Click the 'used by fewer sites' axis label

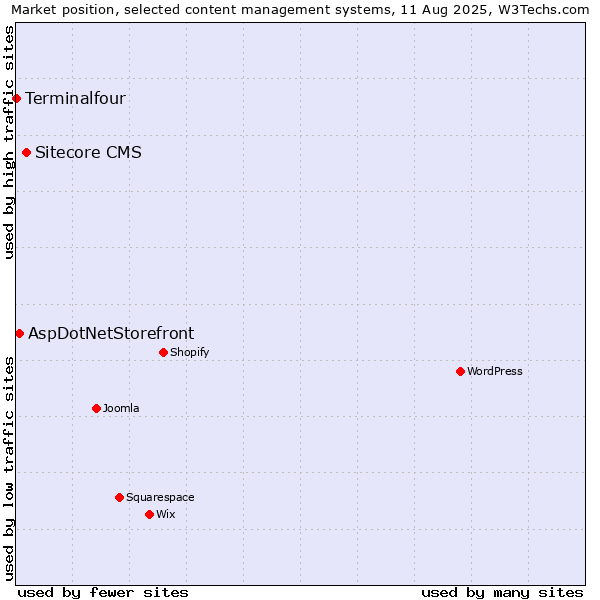[103, 593]
